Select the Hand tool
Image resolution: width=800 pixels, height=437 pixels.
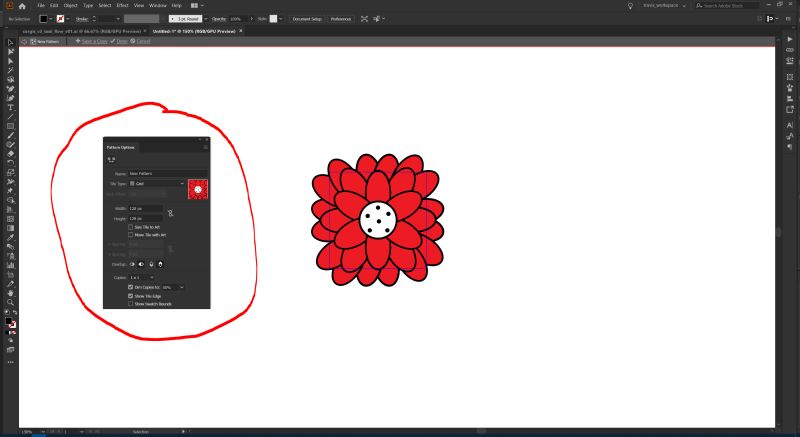click(10, 293)
